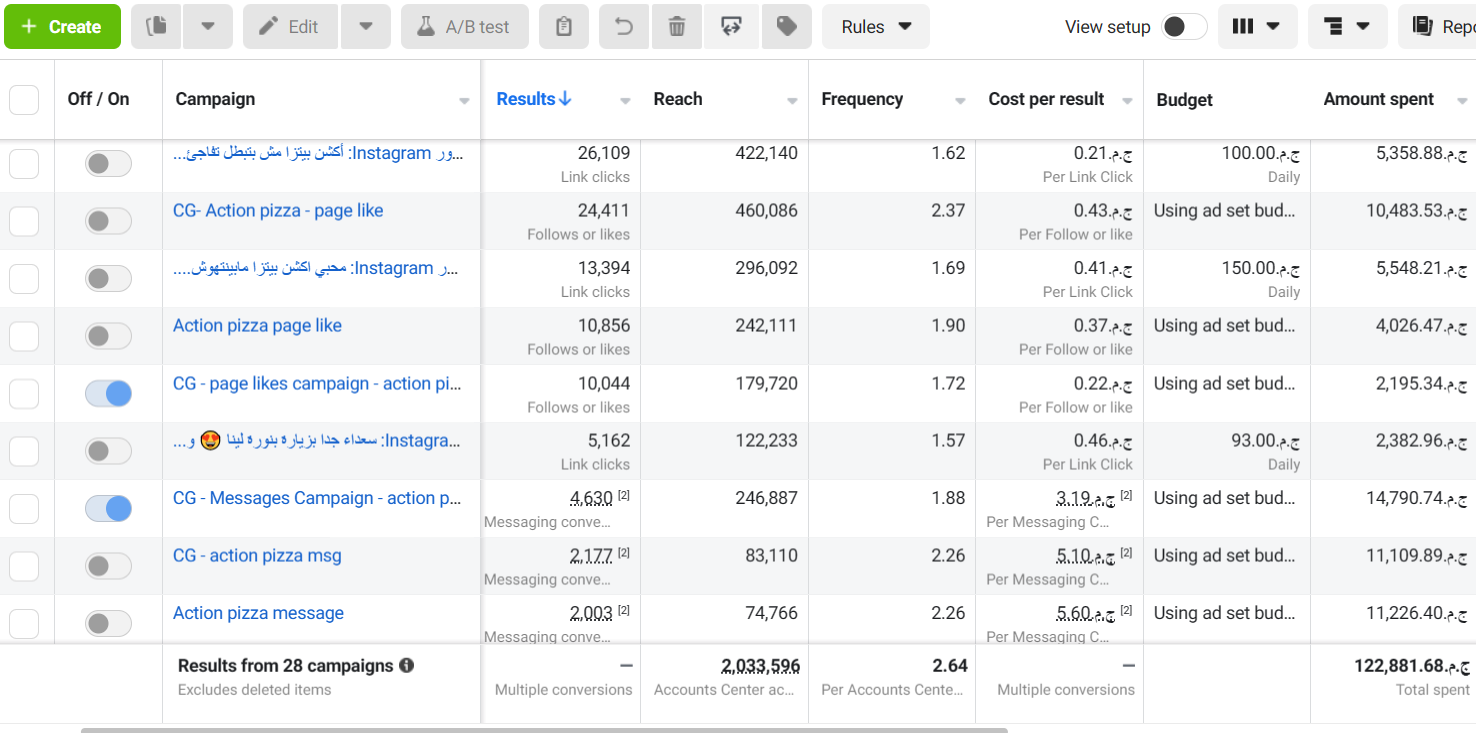Sort by the Results column header
1476x733 pixels.
526,99
